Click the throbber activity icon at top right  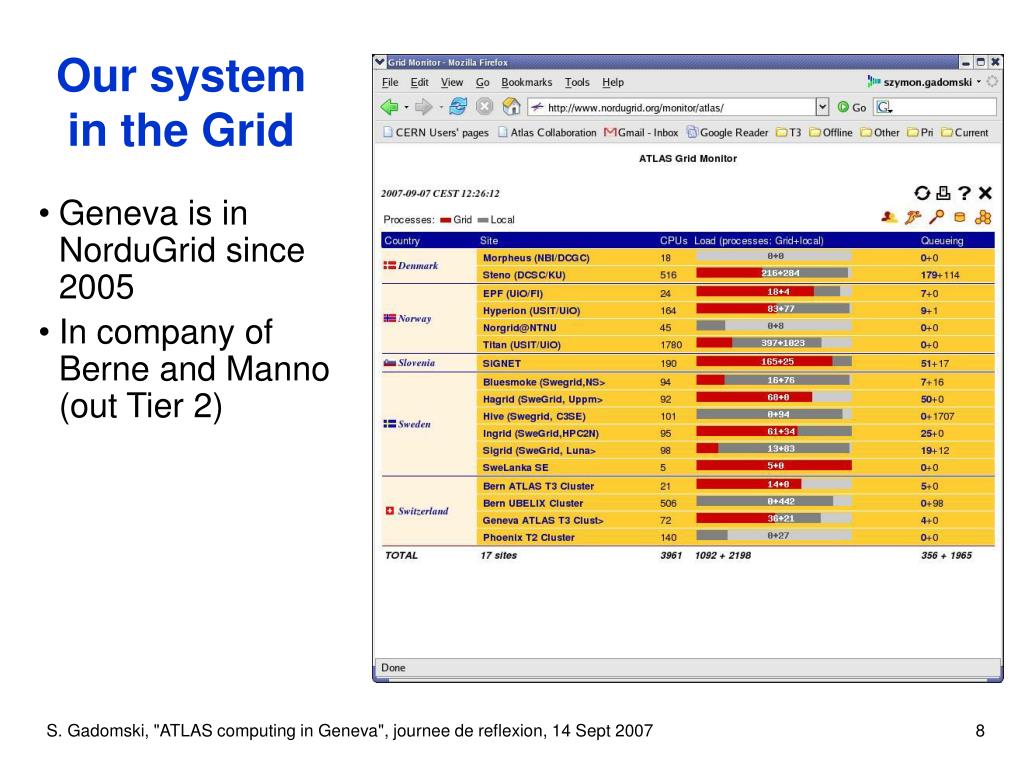[x=992, y=82]
